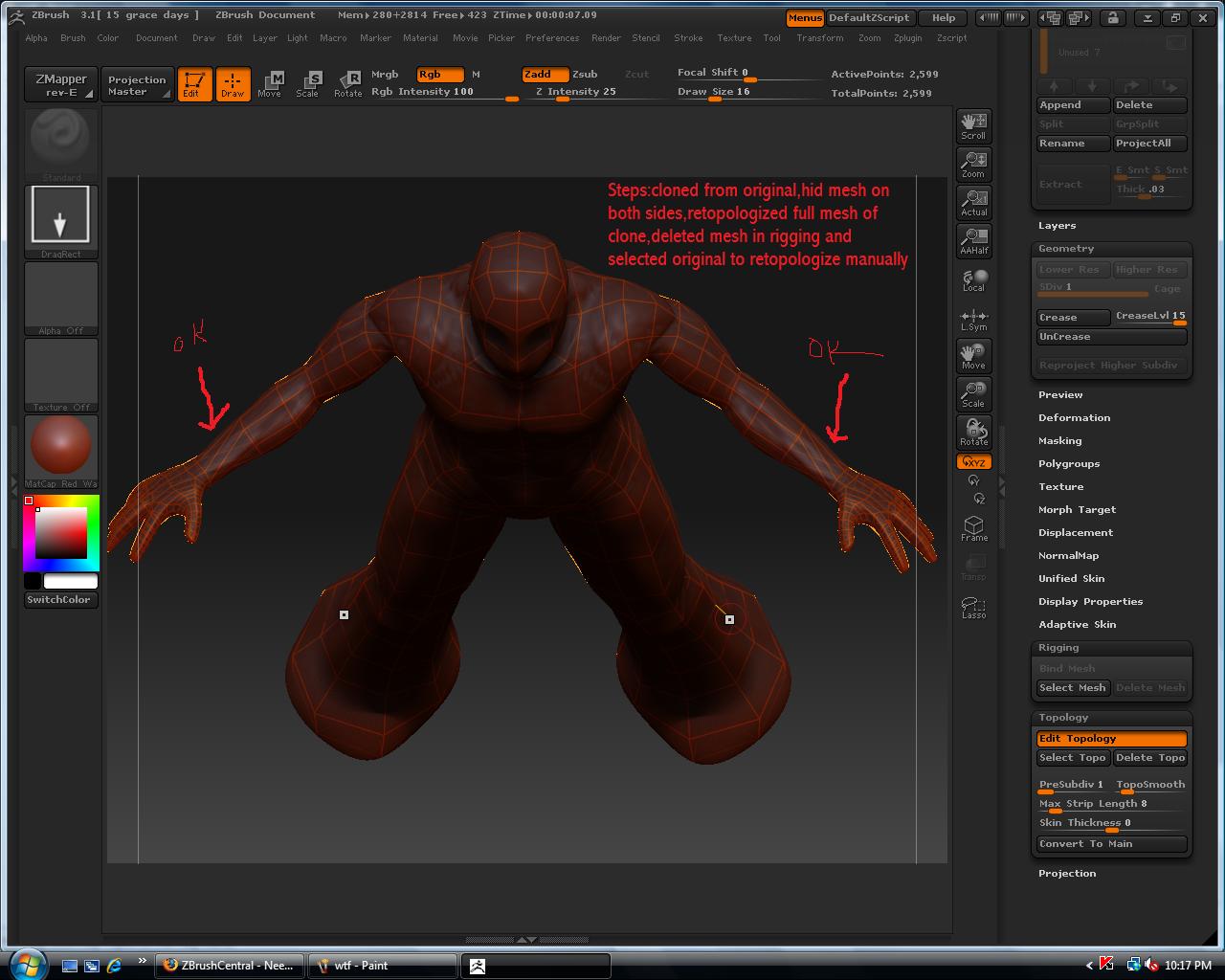Click the Select Mesh rigging button
This screenshot has height=980, width=1225.
(1073, 688)
